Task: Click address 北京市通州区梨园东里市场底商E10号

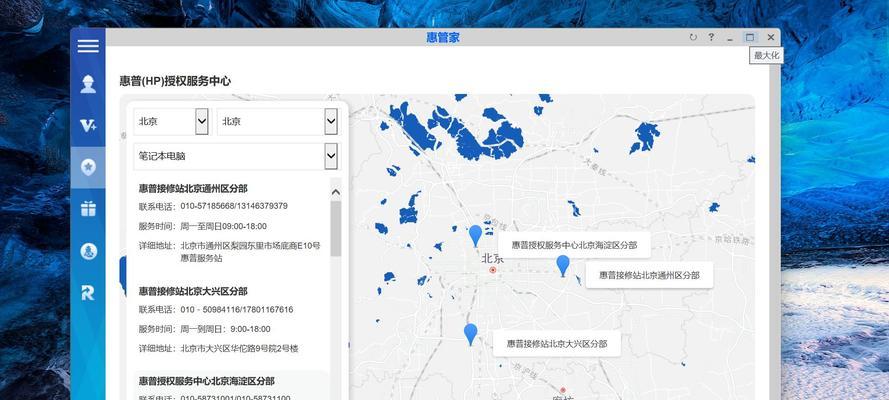Action: [251, 246]
